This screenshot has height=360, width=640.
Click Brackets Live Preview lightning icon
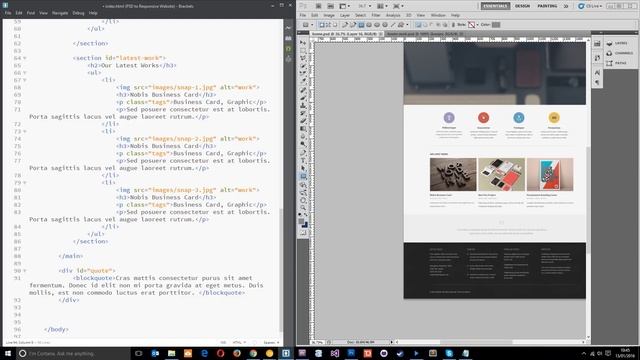click(289, 28)
